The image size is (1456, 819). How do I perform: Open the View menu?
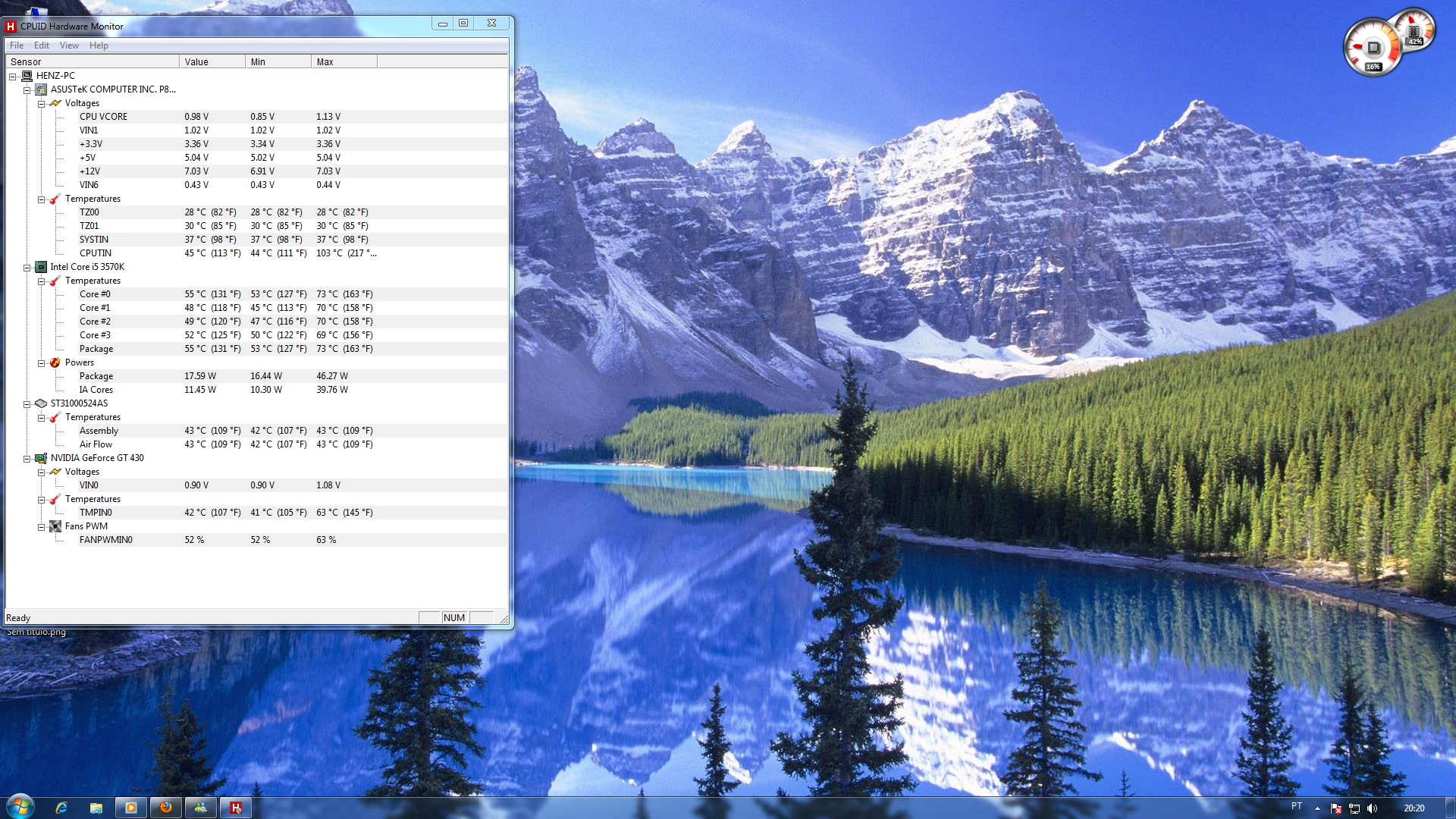(x=69, y=45)
